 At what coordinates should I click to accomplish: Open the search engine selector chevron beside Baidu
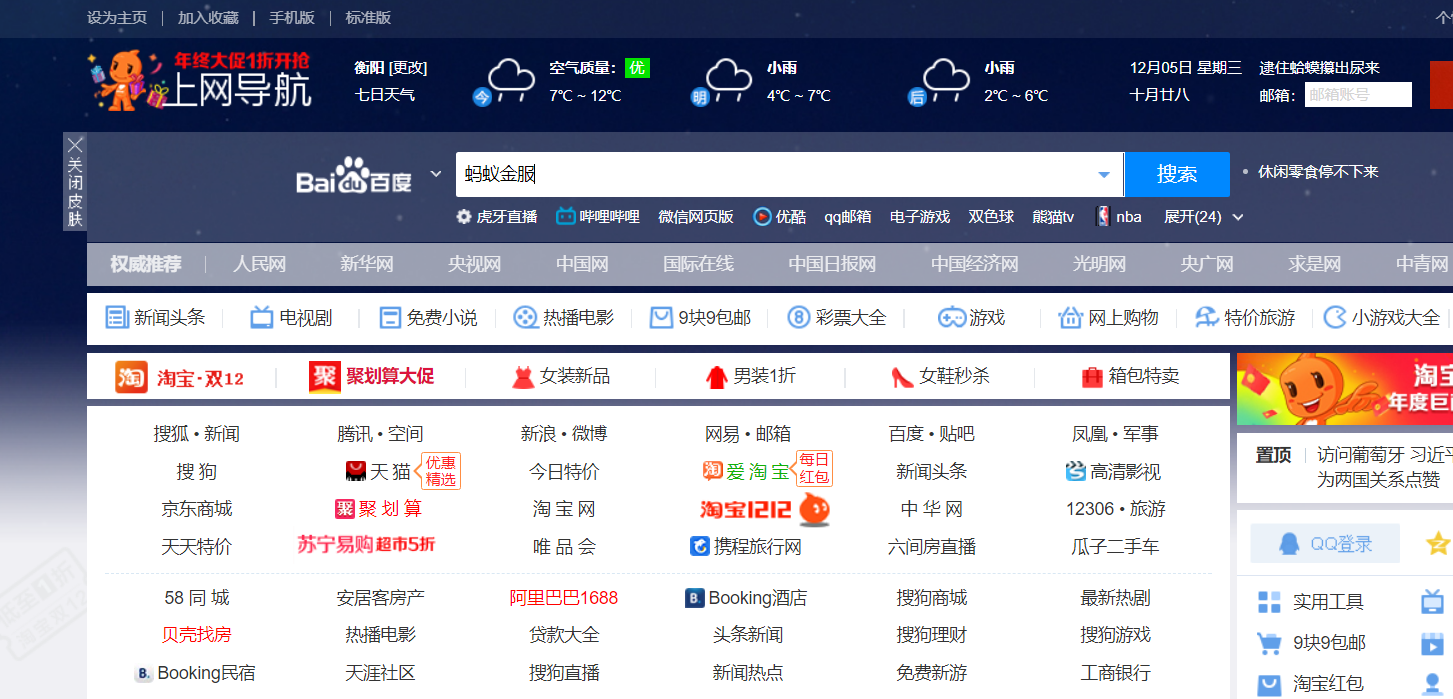[x=436, y=174]
